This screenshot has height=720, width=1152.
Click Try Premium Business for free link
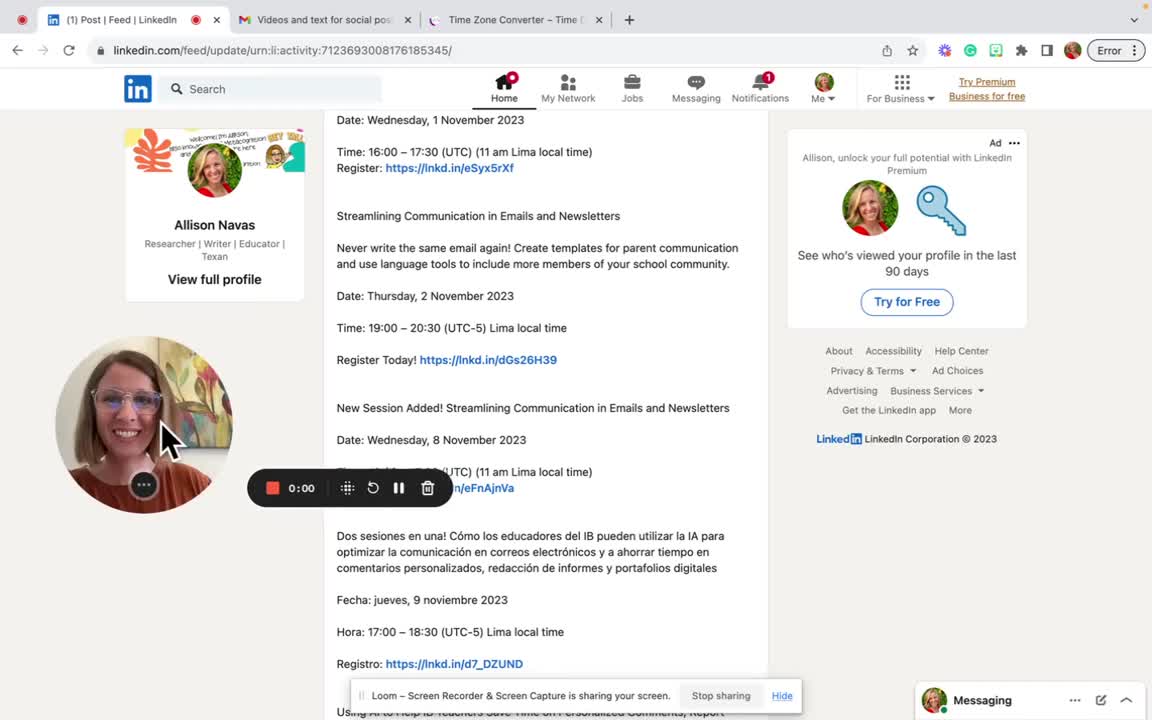pos(987,89)
